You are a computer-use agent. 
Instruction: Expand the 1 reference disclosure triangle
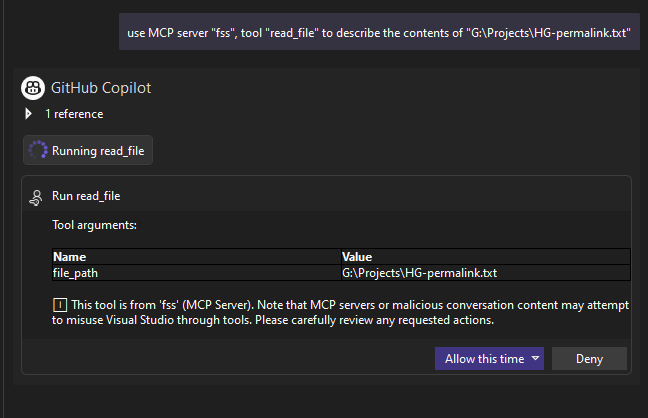tap(28, 114)
